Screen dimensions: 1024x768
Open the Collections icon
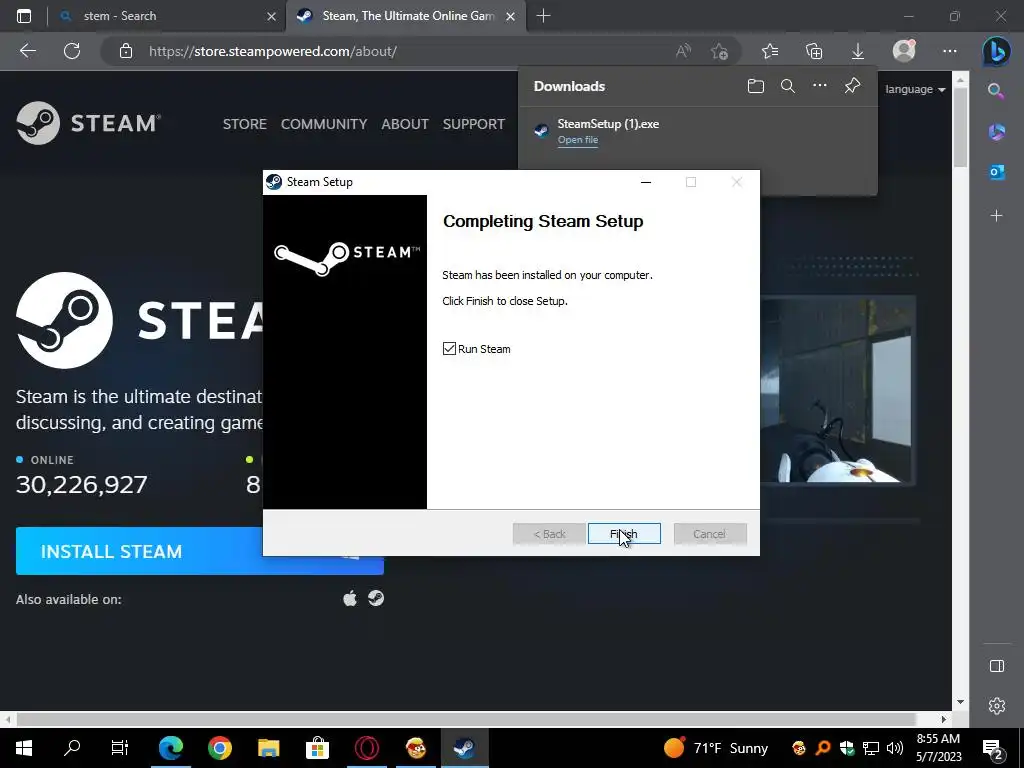click(814, 51)
